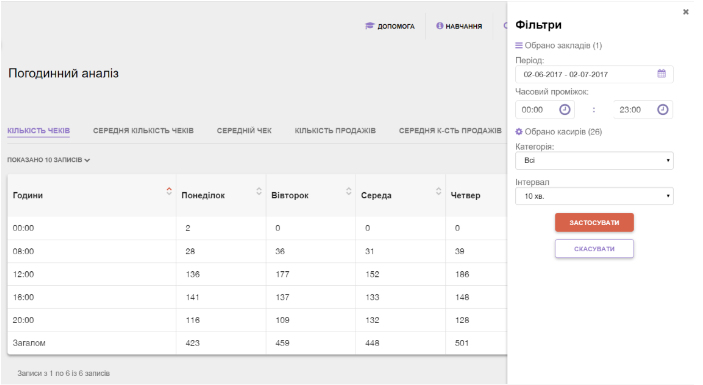Sort by Середа column arrows
This screenshot has height=385, width=703.
[438, 191]
